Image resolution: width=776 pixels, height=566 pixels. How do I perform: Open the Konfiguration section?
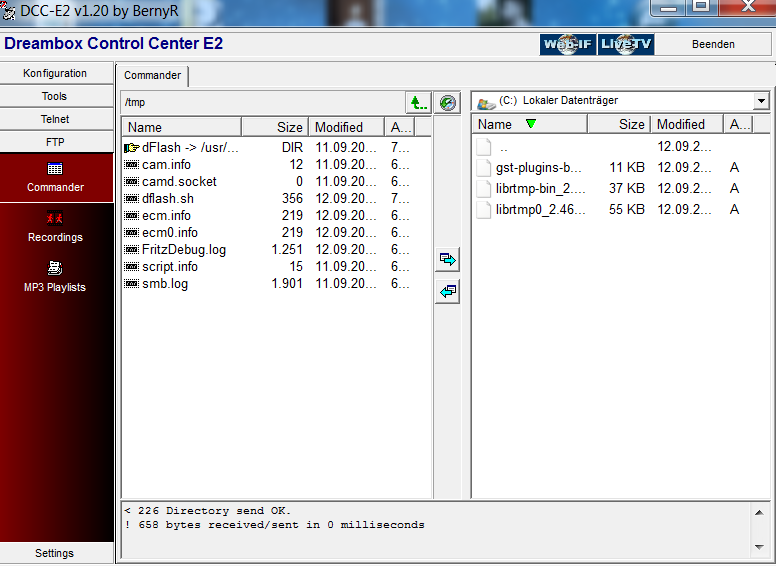tap(55, 73)
